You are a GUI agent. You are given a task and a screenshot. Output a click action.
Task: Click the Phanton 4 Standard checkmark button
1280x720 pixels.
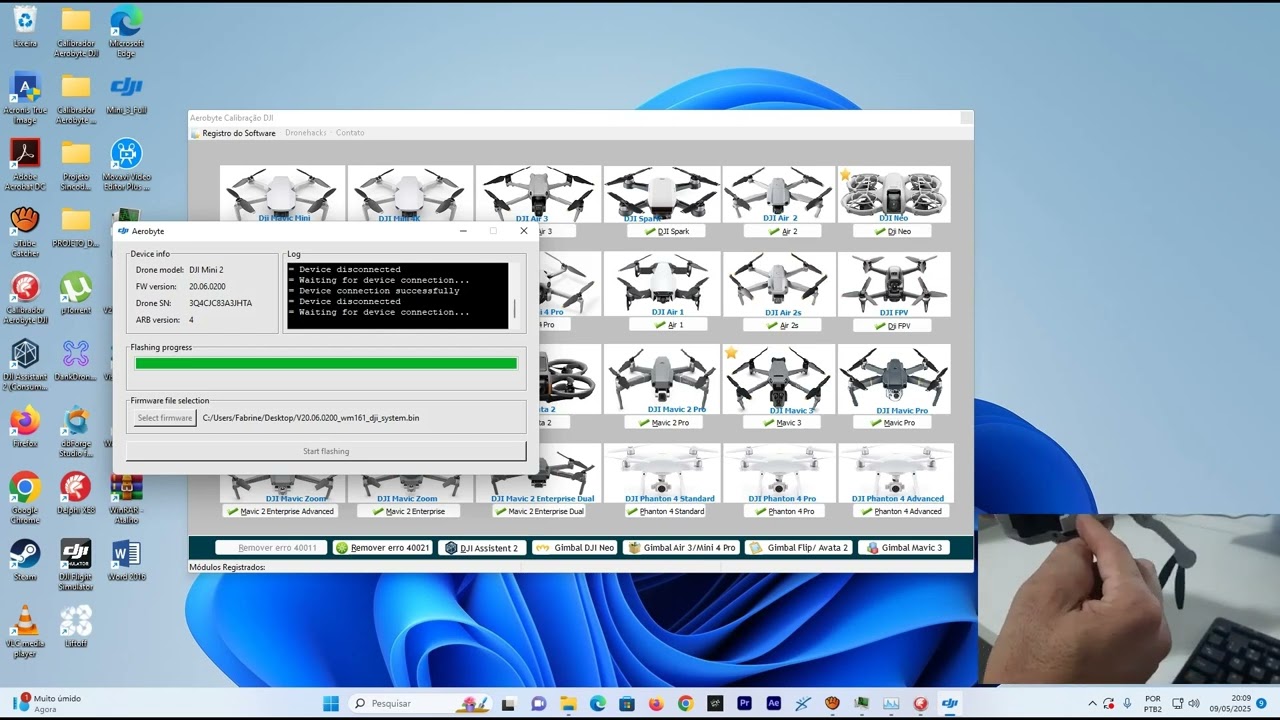[665, 511]
